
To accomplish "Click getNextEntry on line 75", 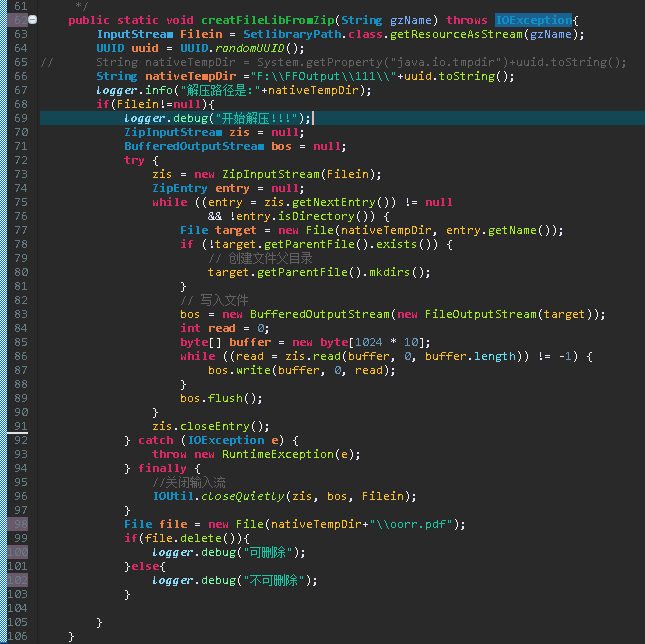I will 334,202.
